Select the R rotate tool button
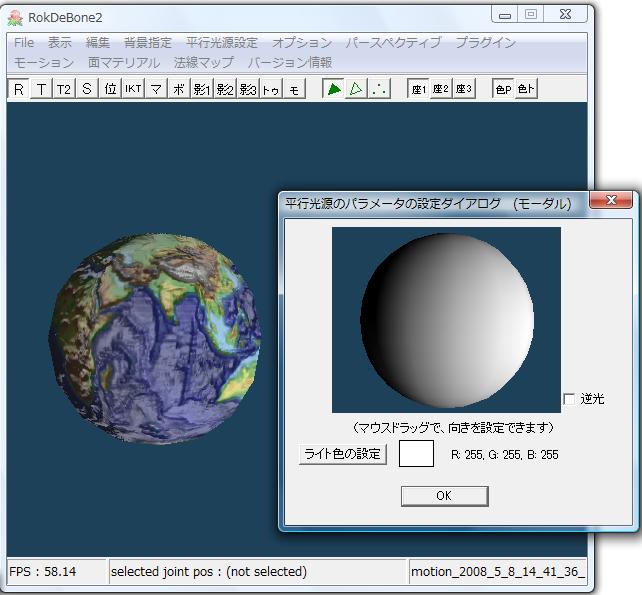This screenshot has height=595, width=642. (18, 89)
